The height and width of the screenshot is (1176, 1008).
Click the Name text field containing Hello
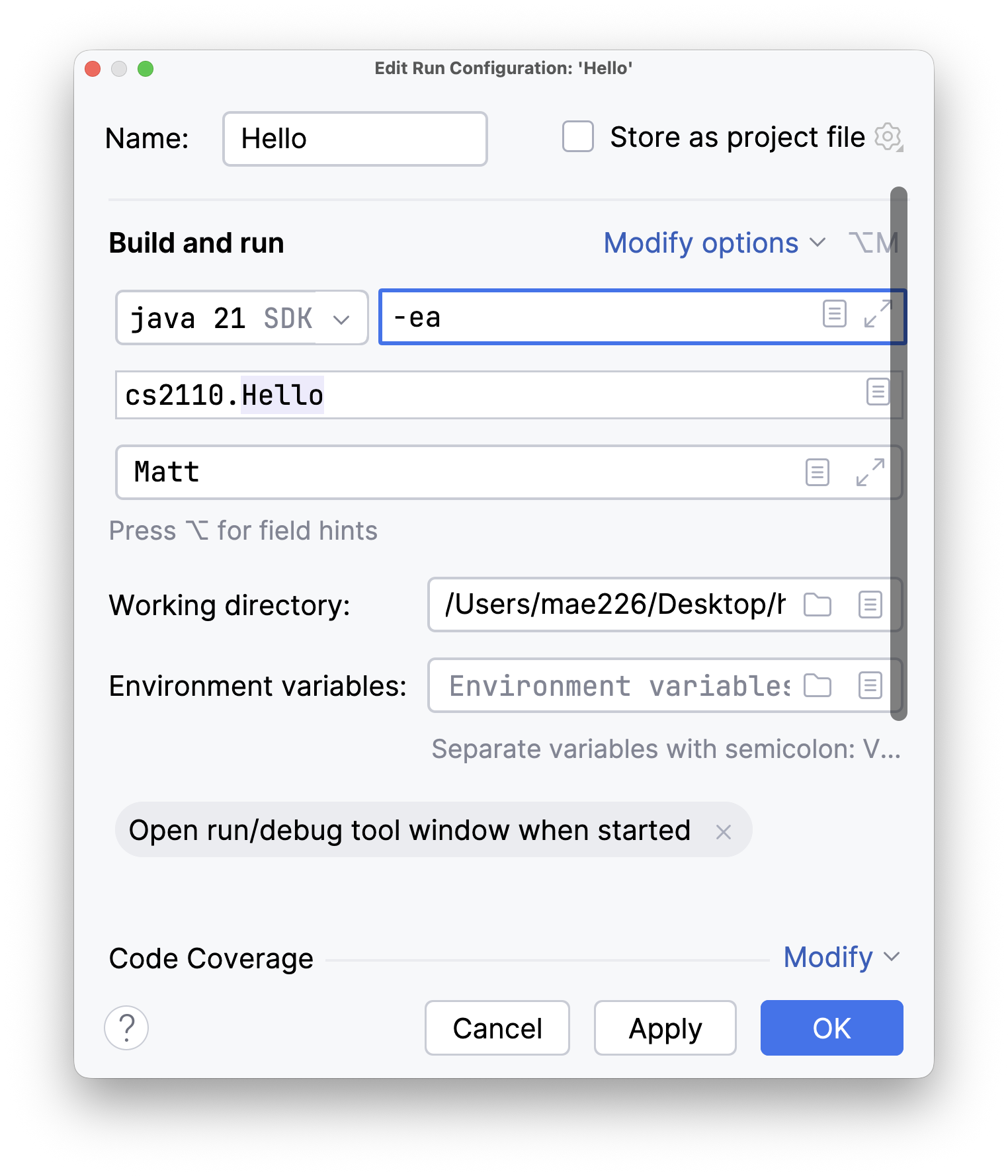355,139
